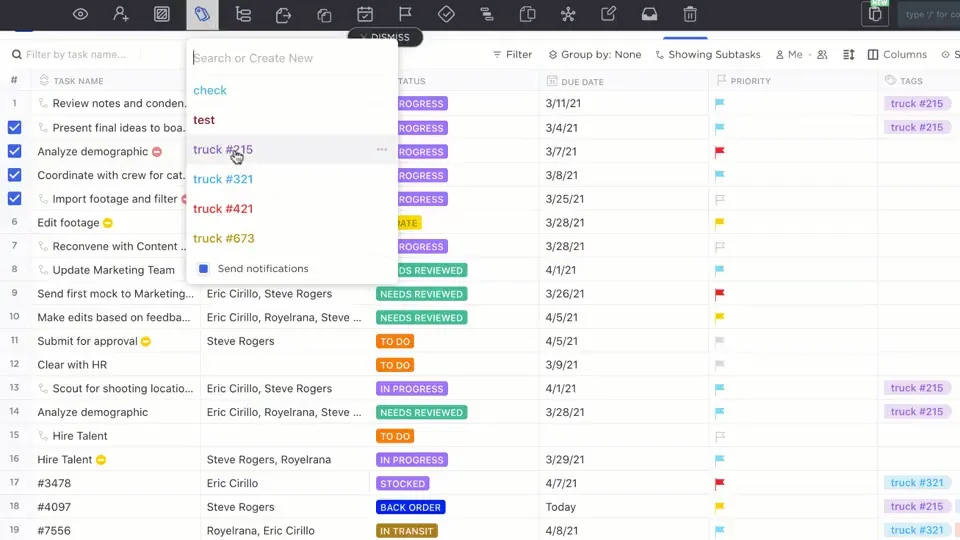
Task: Click the move tasks icon
Action: [283, 14]
